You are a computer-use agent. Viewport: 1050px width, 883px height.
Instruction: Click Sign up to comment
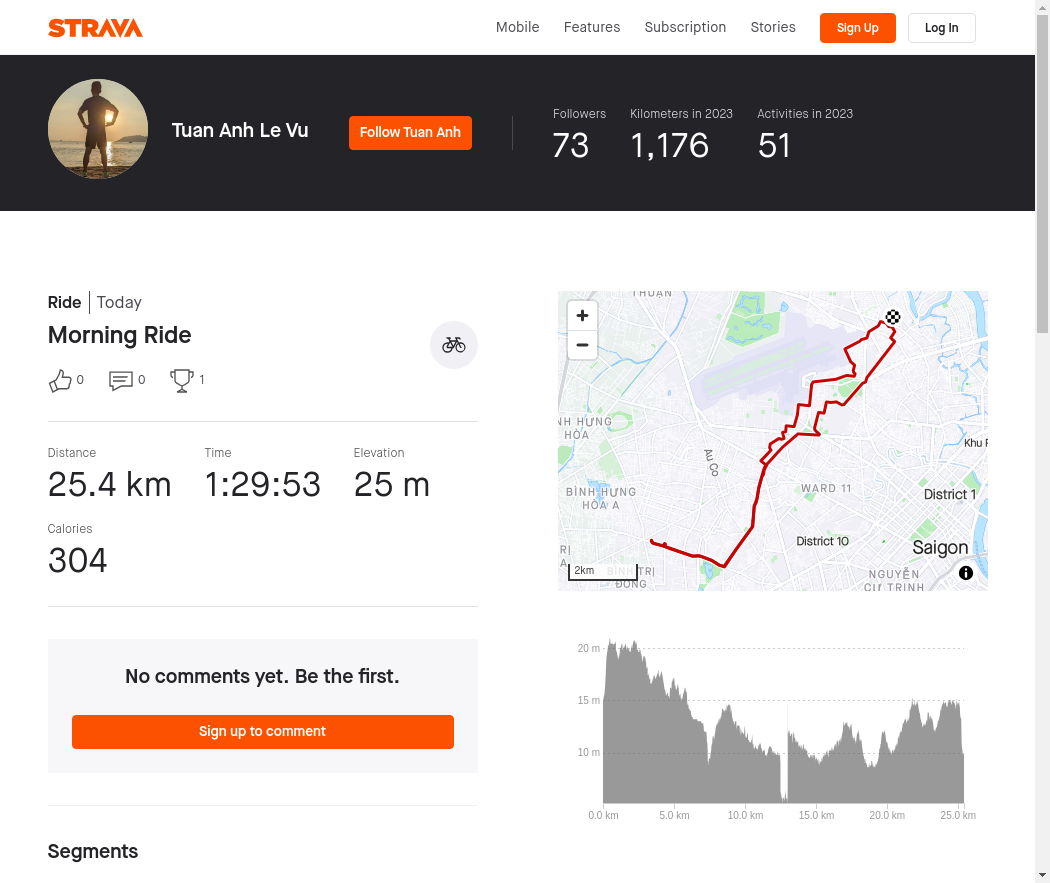(x=262, y=732)
